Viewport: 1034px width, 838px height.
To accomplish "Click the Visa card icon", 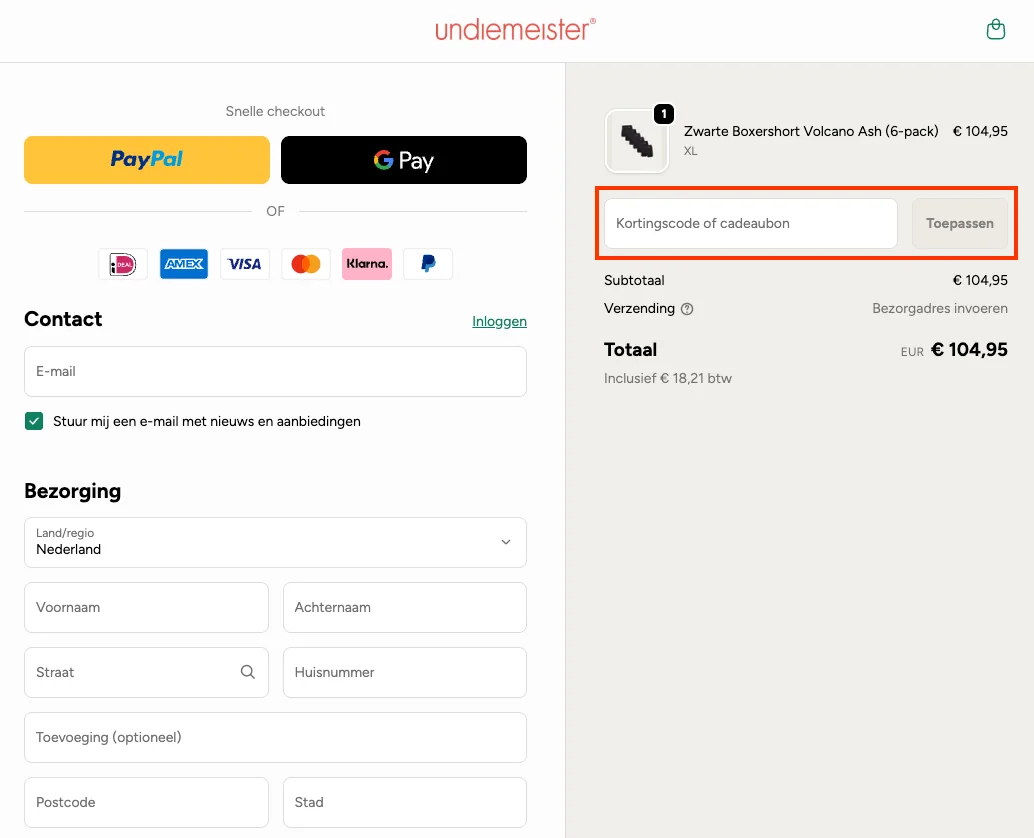I will (x=245, y=264).
